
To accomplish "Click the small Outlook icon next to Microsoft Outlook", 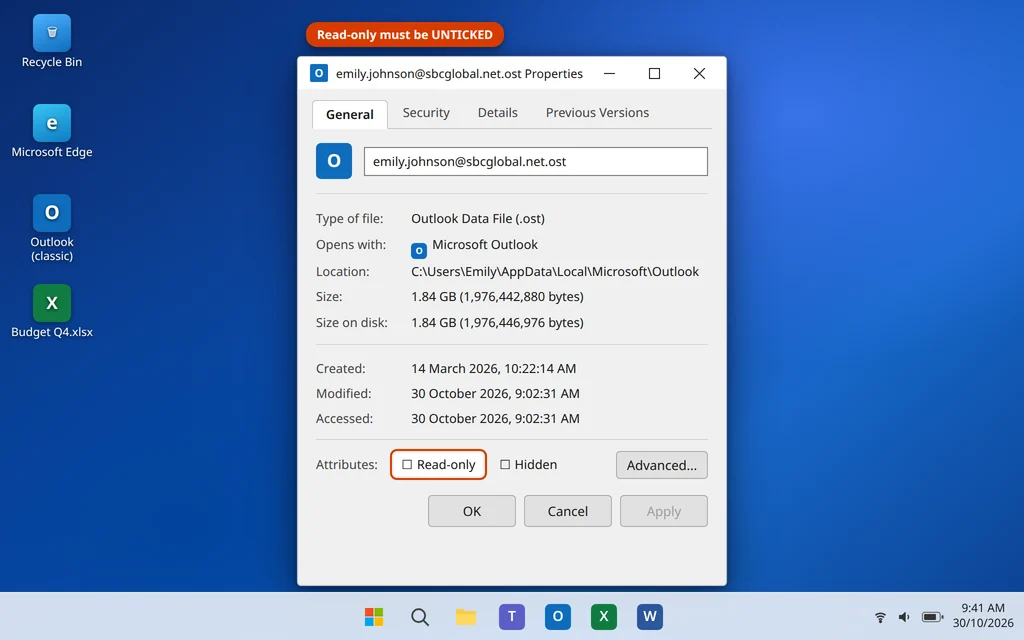I will point(419,250).
